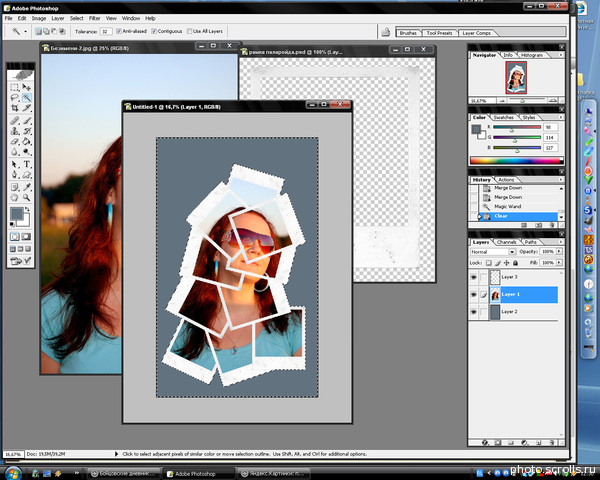The width and height of the screenshot is (600, 480).
Task: Open the Layer Comps palette well tab
Action: [476, 33]
